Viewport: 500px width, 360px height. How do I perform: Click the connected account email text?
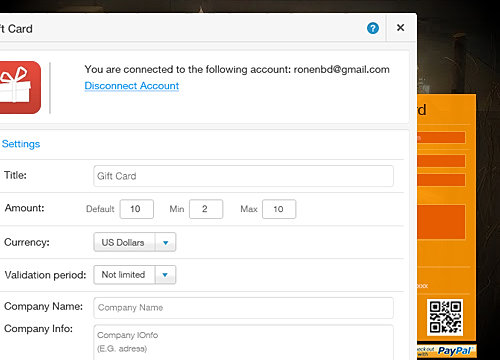pos(341,69)
